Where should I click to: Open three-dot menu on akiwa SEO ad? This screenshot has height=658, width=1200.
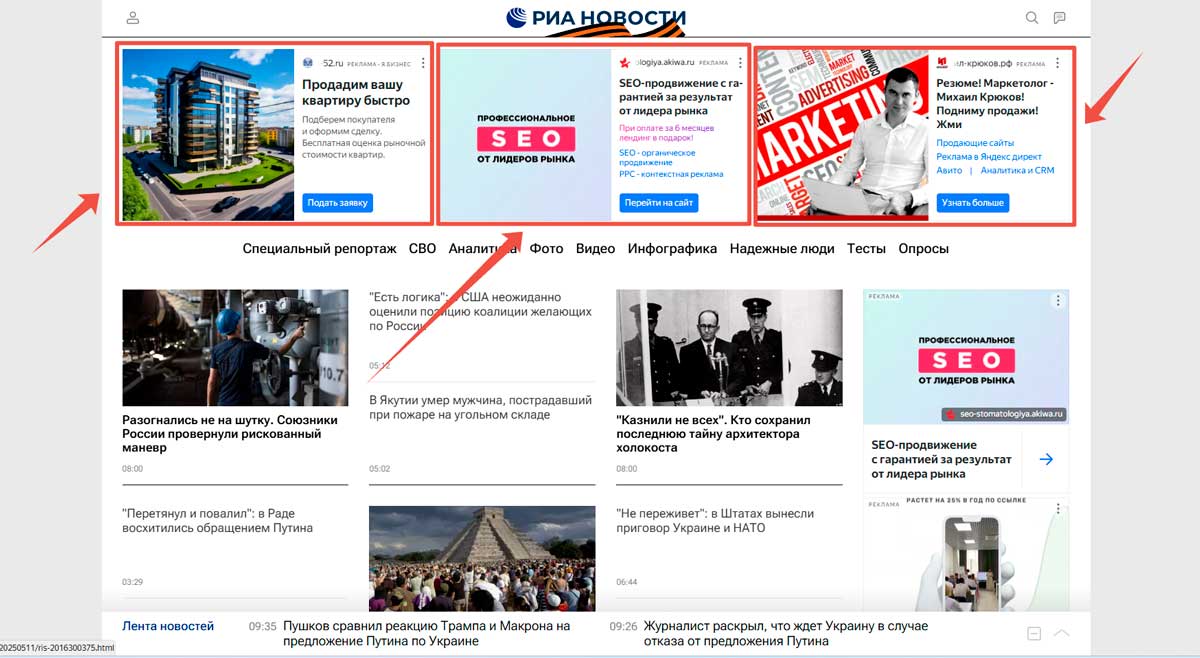click(x=740, y=63)
